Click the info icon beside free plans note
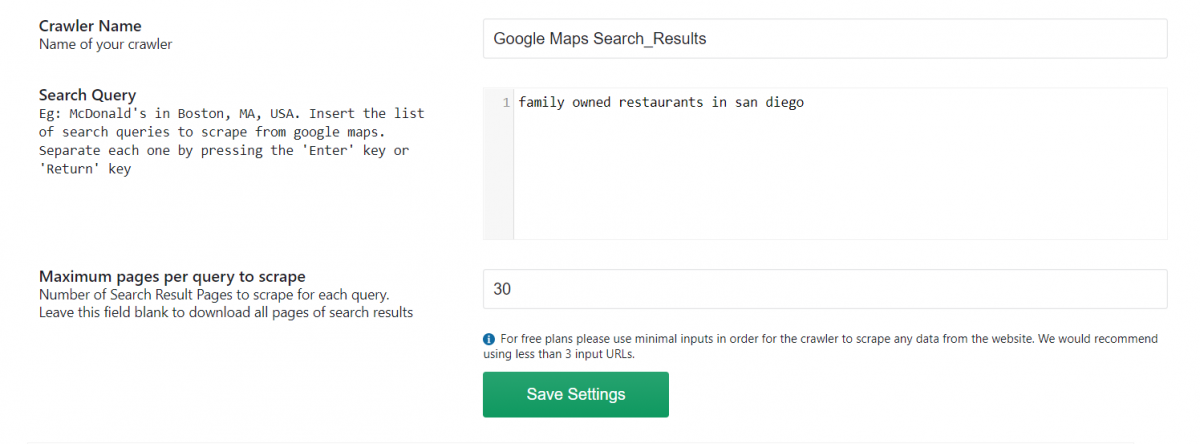 point(489,339)
